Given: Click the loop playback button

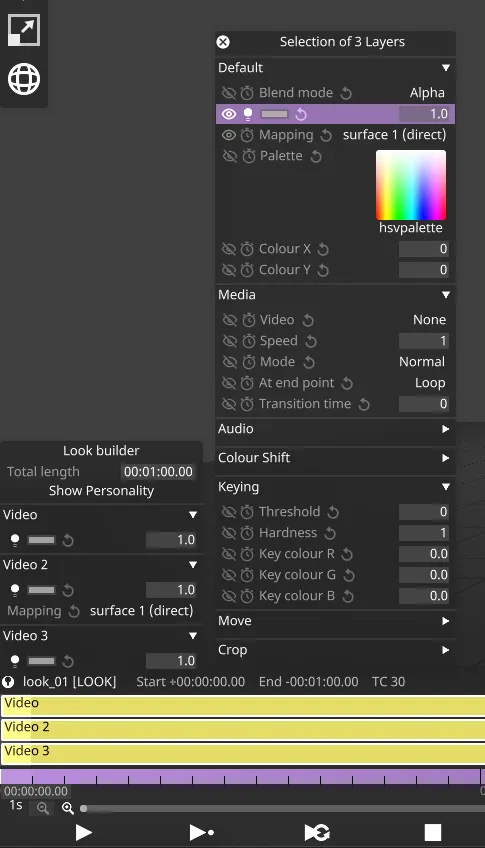Looking at the screenshot, I should 317,832.
